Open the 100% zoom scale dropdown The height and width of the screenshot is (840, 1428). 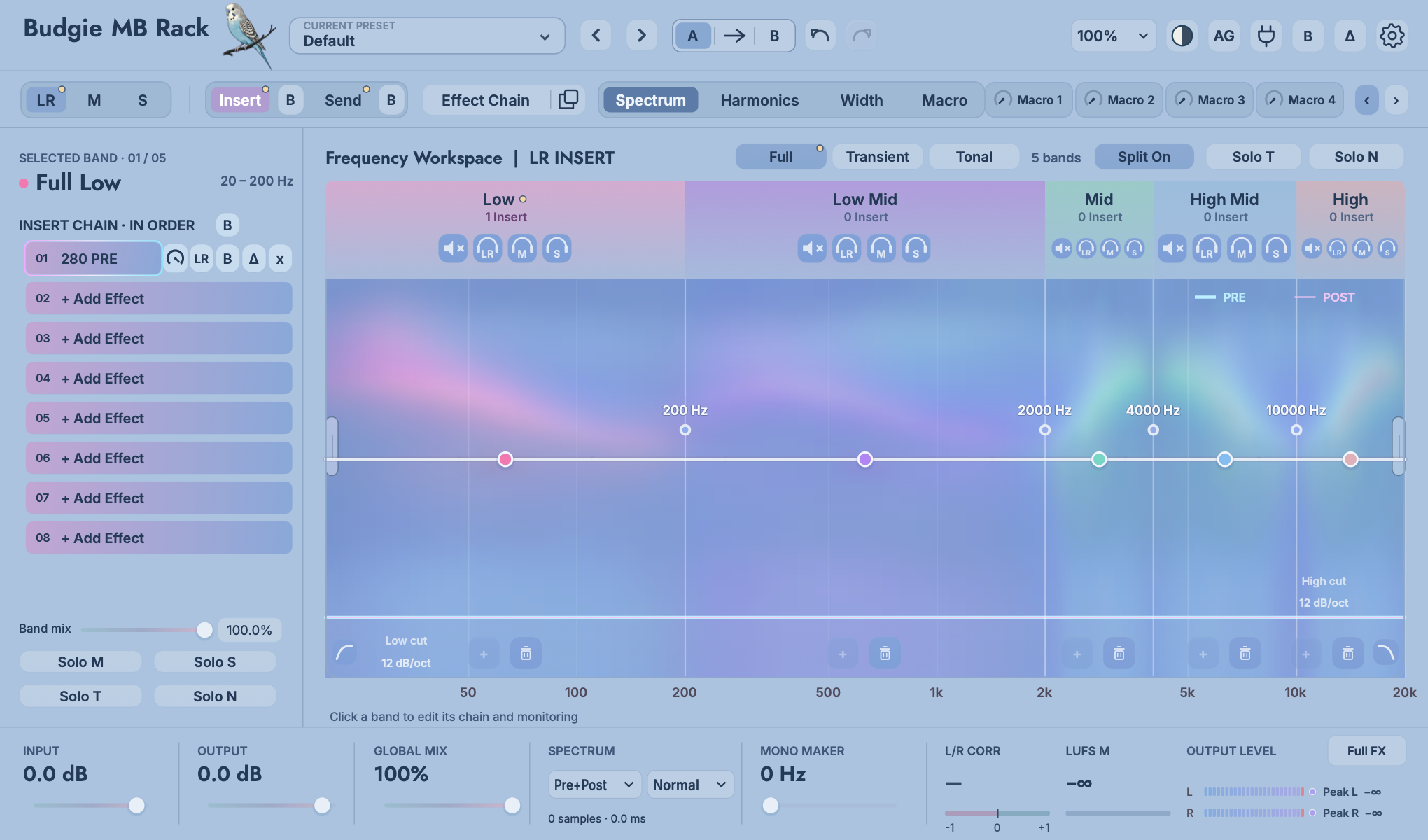pos(1113,36)
